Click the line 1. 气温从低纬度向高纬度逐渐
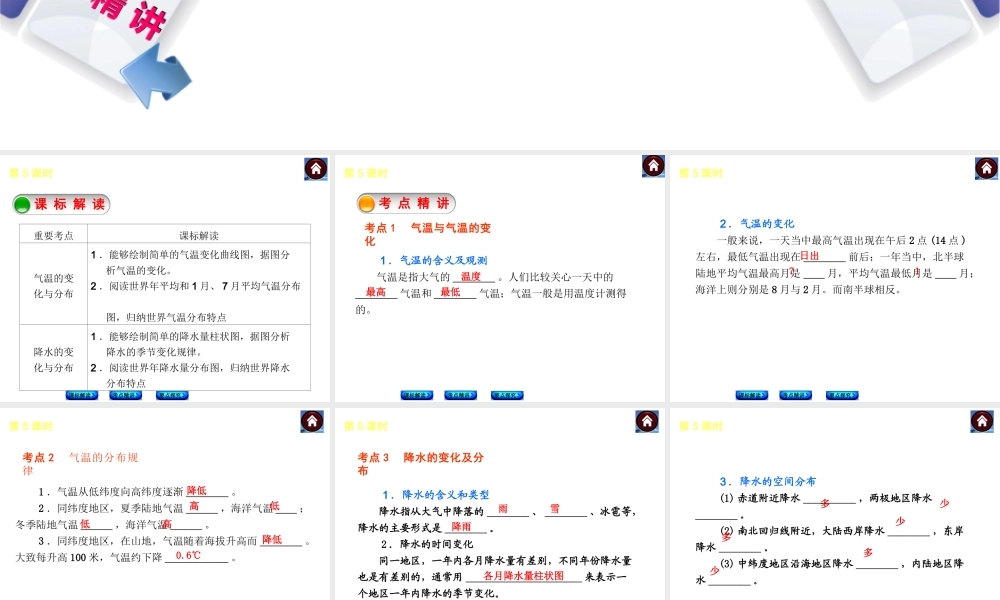This screenshot has height=600, width=1000. click(137, 492)
